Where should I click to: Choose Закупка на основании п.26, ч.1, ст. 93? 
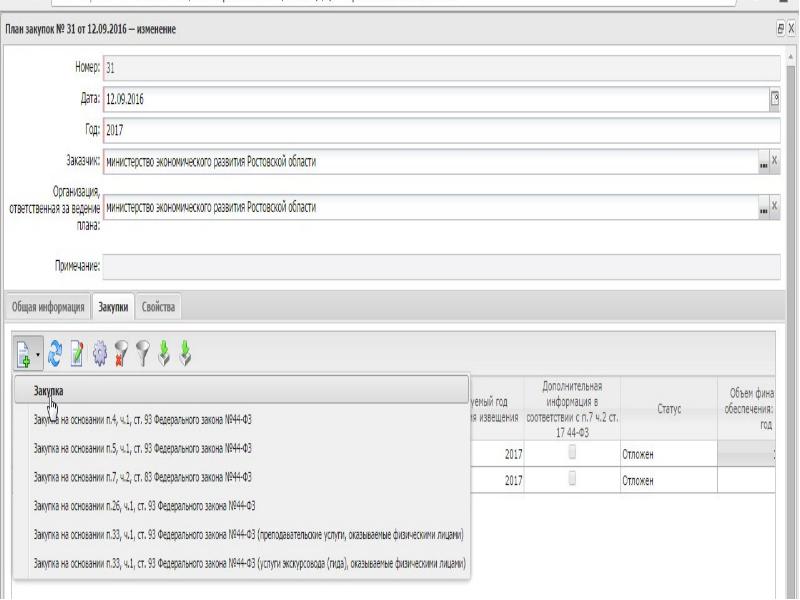(241, 506)
